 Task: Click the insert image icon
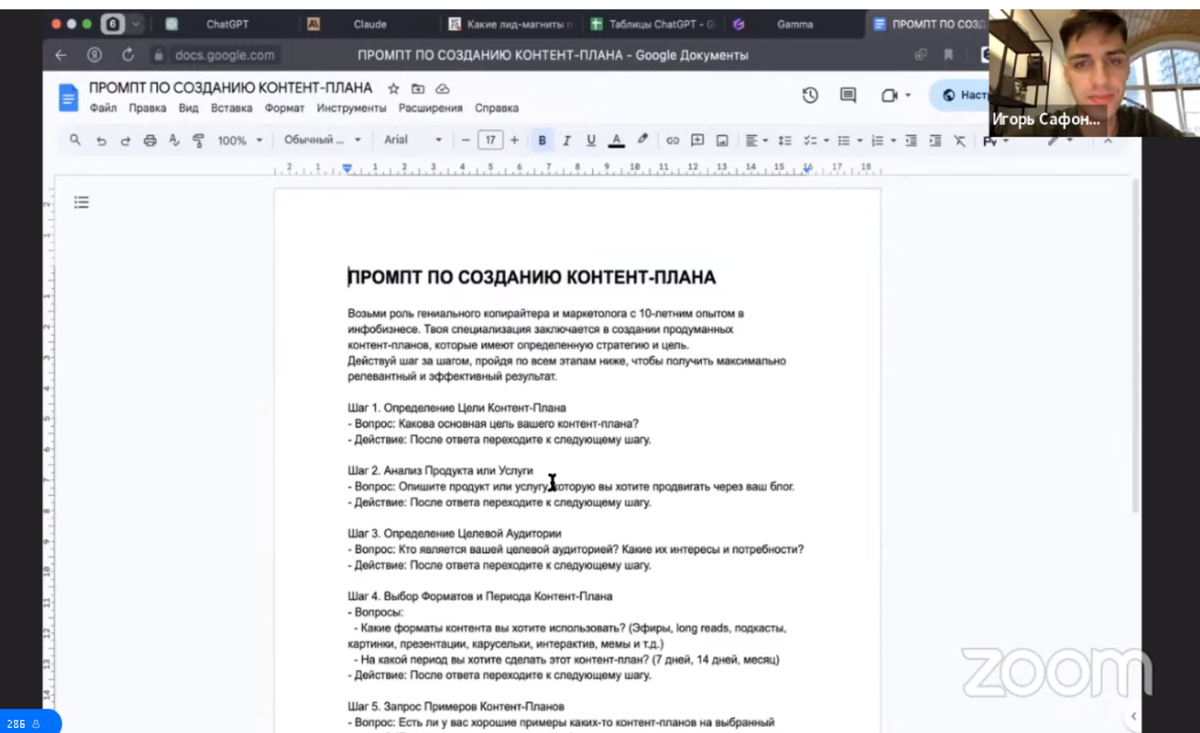tap(722, 140)
